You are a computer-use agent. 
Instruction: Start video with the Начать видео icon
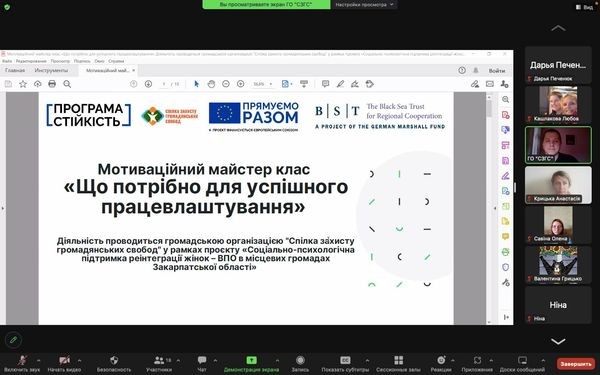64,360
